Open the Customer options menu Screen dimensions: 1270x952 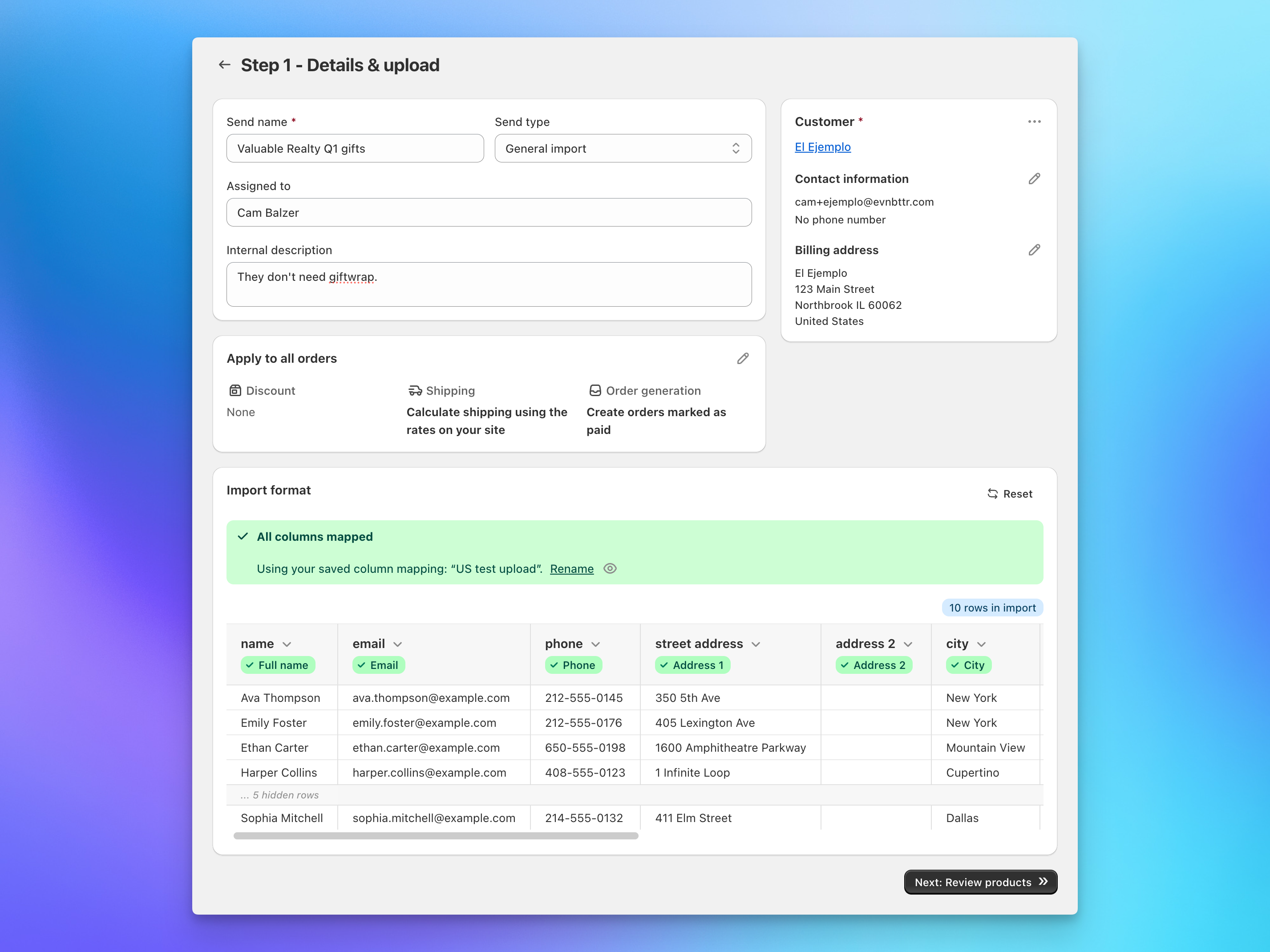point(1035,121)
